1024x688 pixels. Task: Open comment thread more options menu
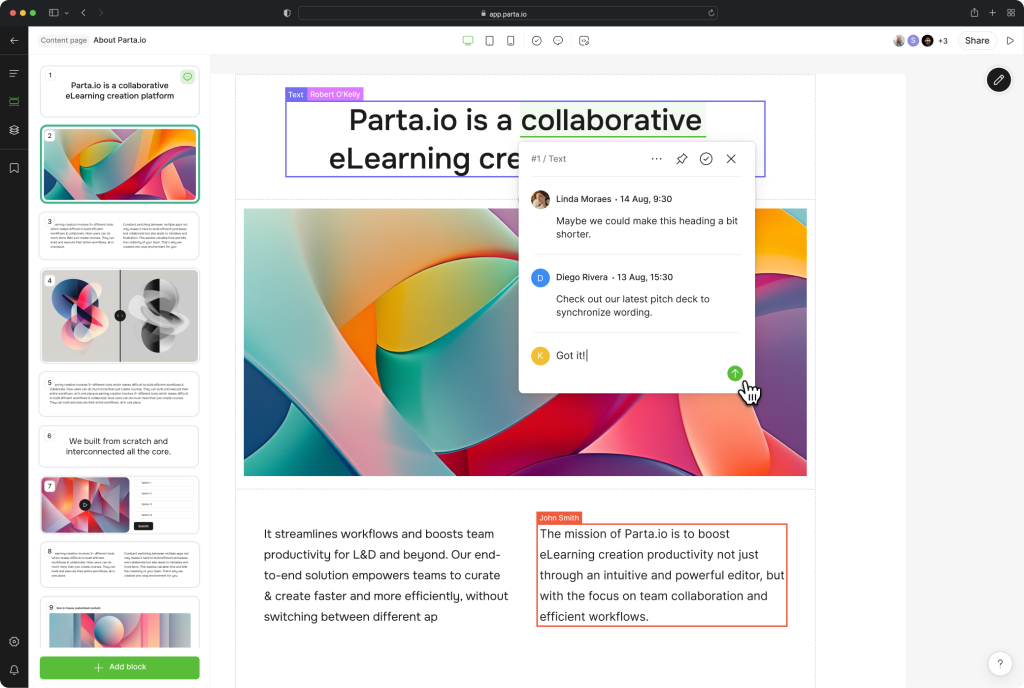pos(656,159)
